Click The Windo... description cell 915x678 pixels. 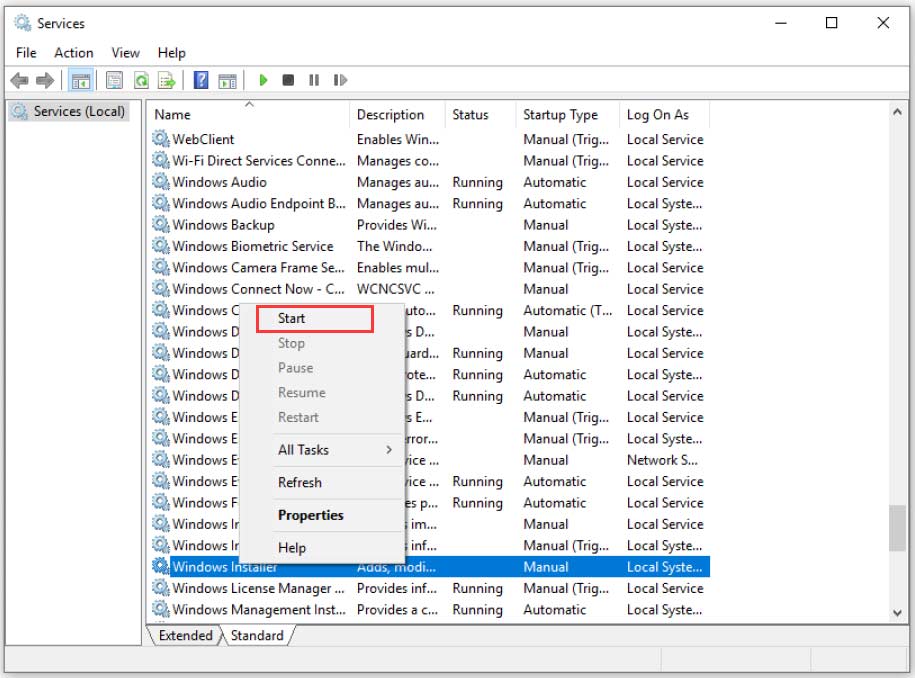click(x=394, y=246)
